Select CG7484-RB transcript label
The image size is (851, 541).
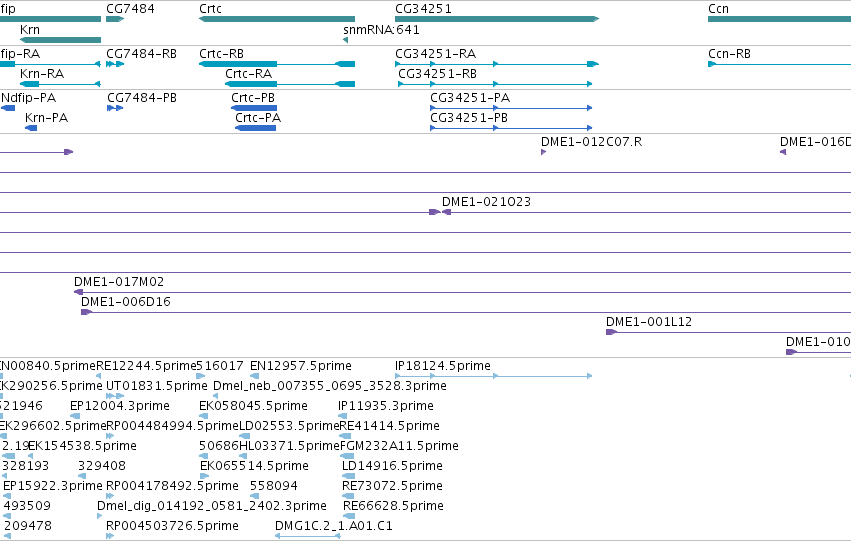tap(142, 54)
